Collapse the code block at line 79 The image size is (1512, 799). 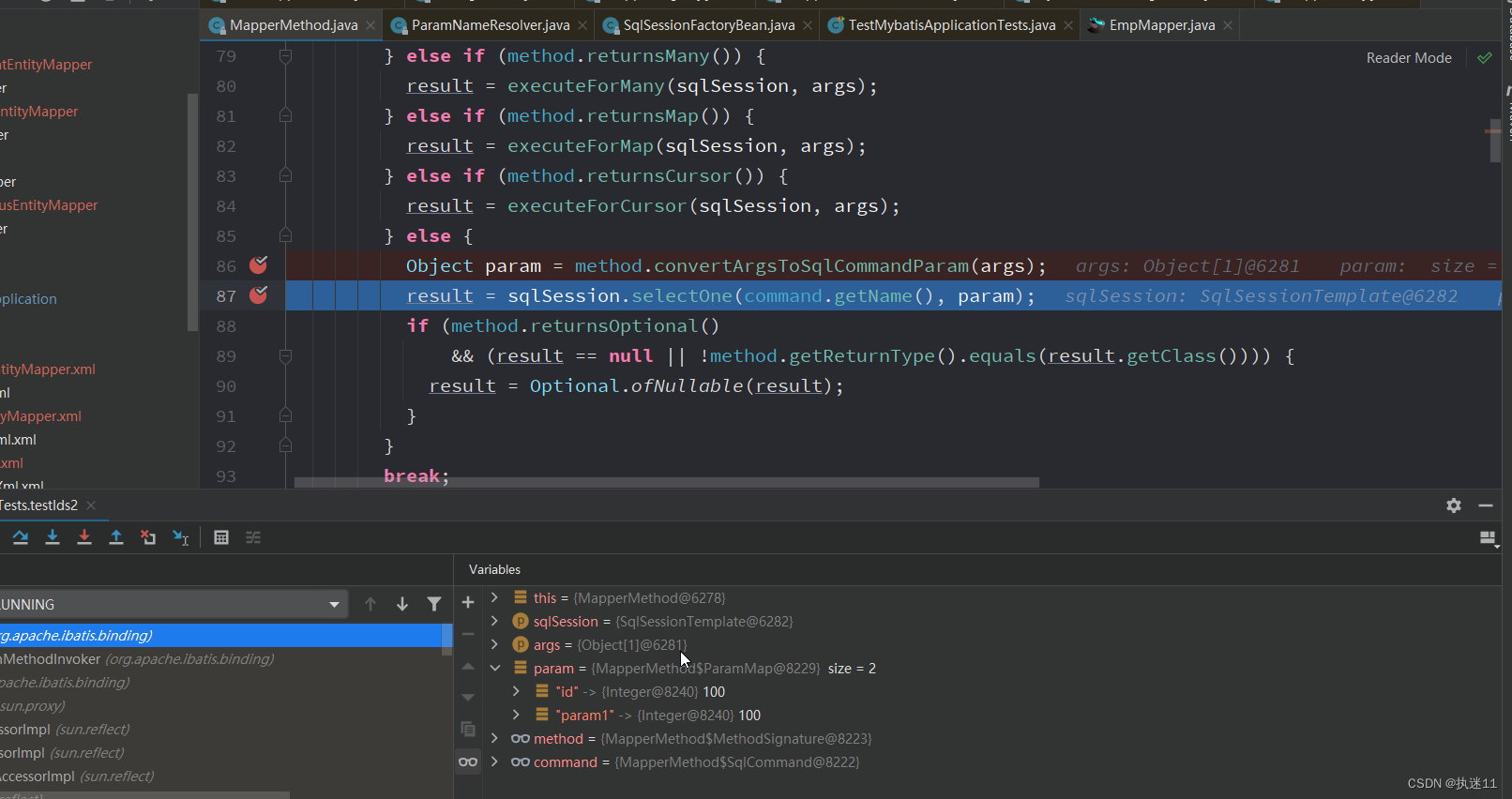tap(285, 56)
